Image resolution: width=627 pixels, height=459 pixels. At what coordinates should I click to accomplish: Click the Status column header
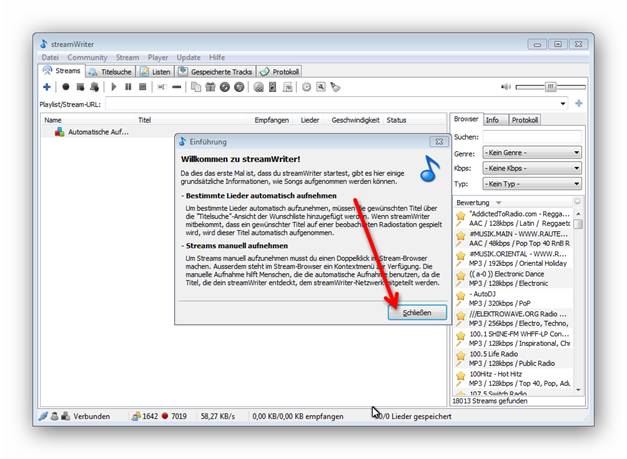[396, 120]
